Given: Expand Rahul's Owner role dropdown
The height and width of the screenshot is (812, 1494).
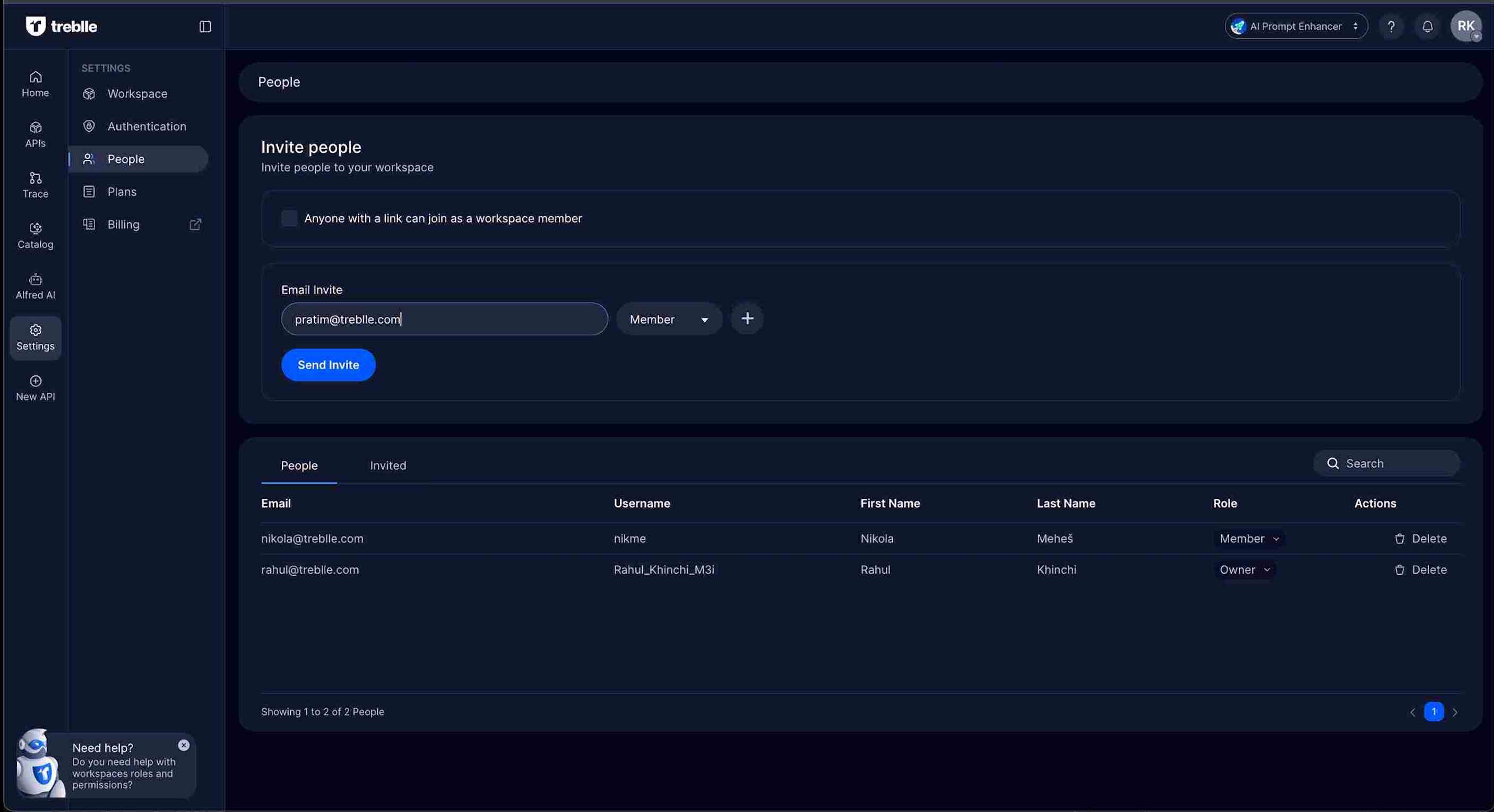Looking at the screenshot, I should 1244,570.
